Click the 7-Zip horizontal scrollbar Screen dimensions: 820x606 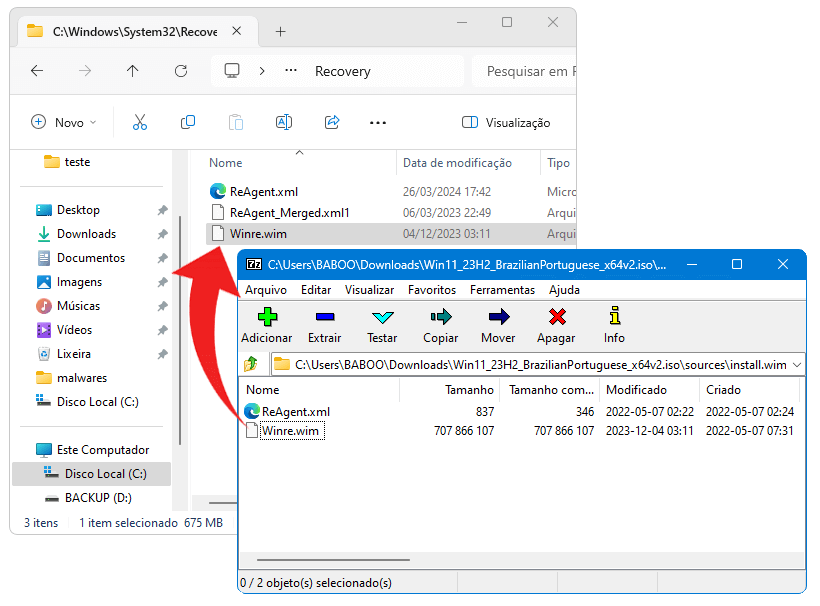pos(333,559)
